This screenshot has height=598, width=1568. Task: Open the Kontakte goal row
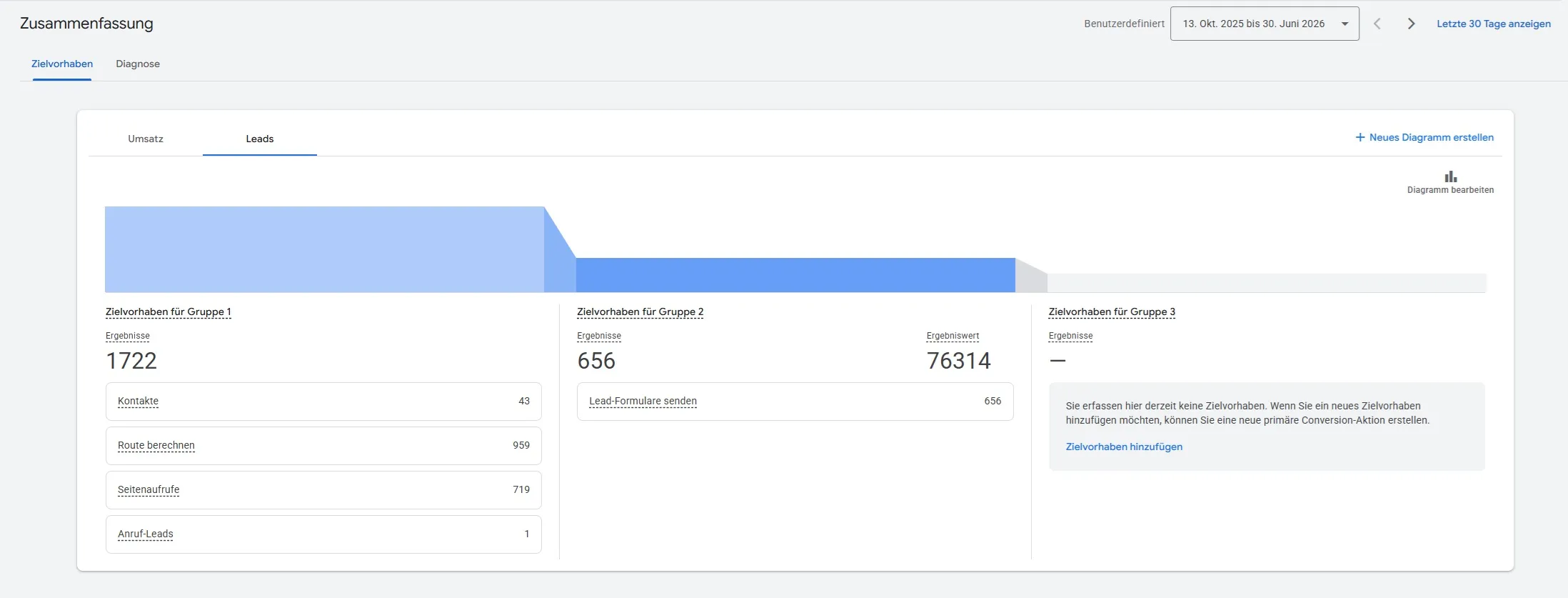click(323, 402)
